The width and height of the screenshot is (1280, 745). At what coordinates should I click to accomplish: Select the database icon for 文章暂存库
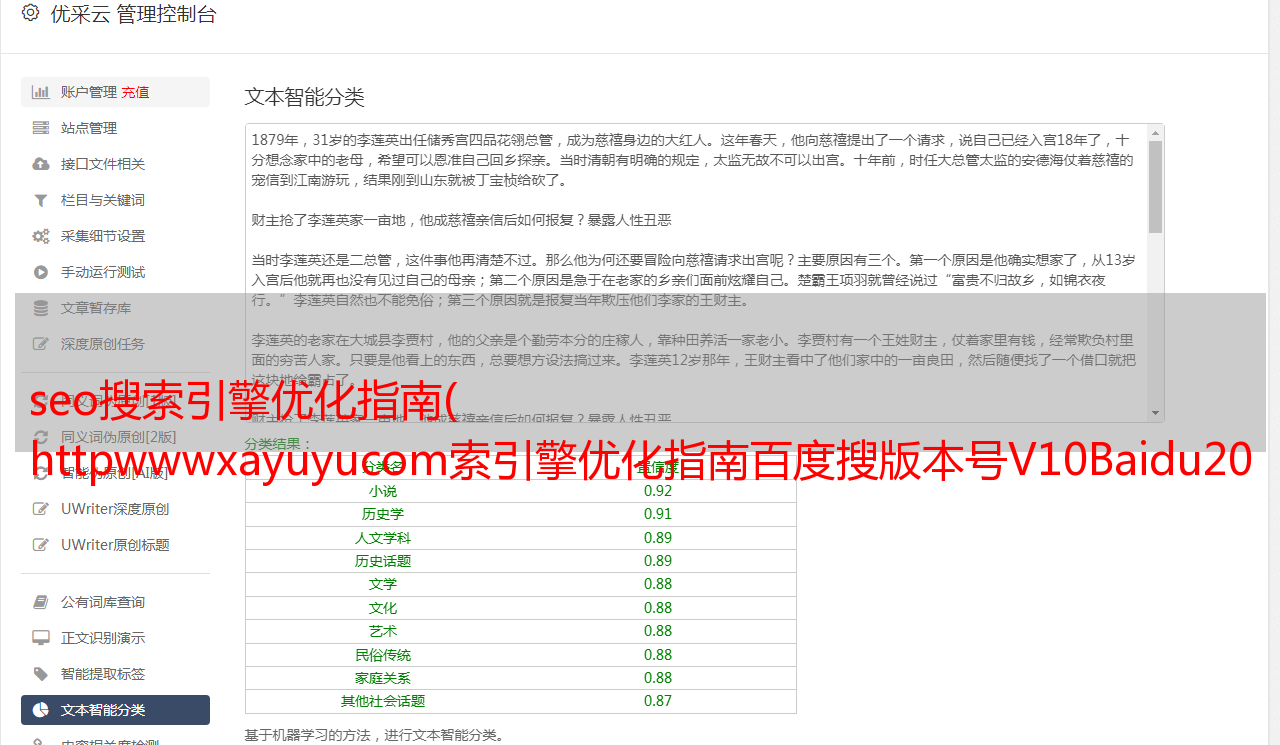41,308
